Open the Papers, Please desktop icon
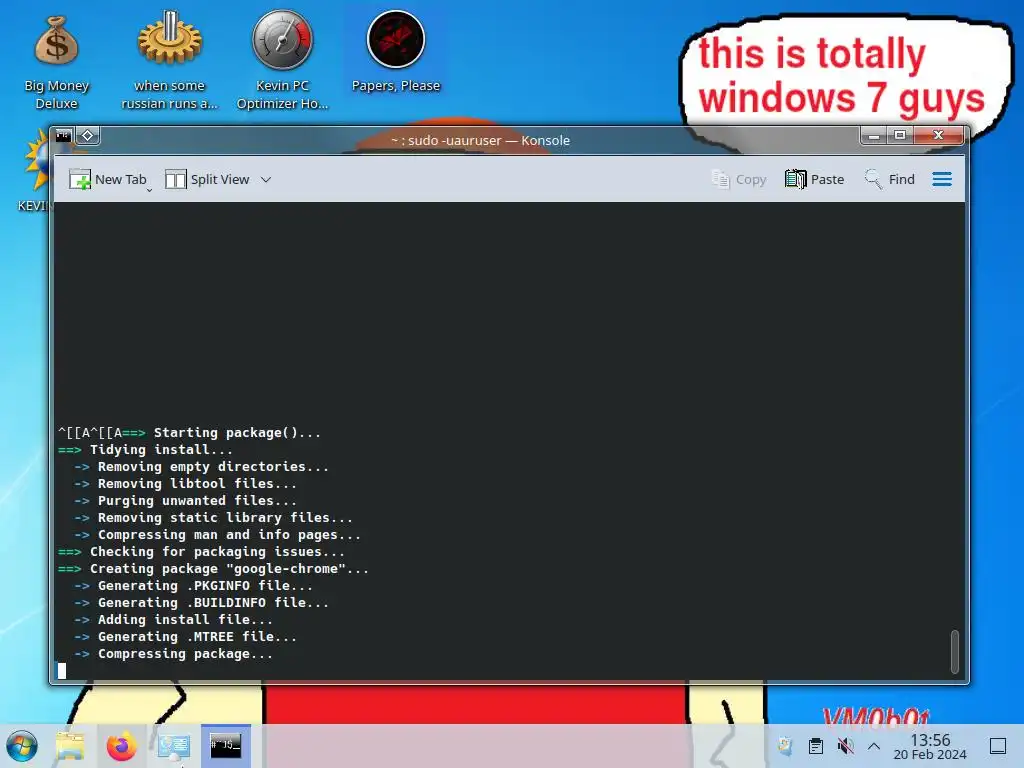 (x=396, y=52)
